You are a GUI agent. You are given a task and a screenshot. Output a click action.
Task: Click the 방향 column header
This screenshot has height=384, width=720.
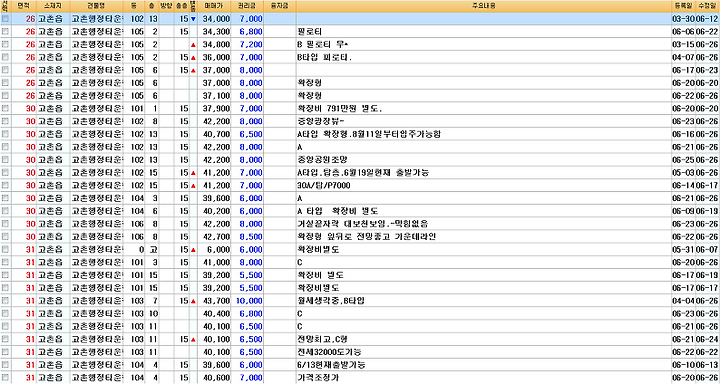coord(165,6)
